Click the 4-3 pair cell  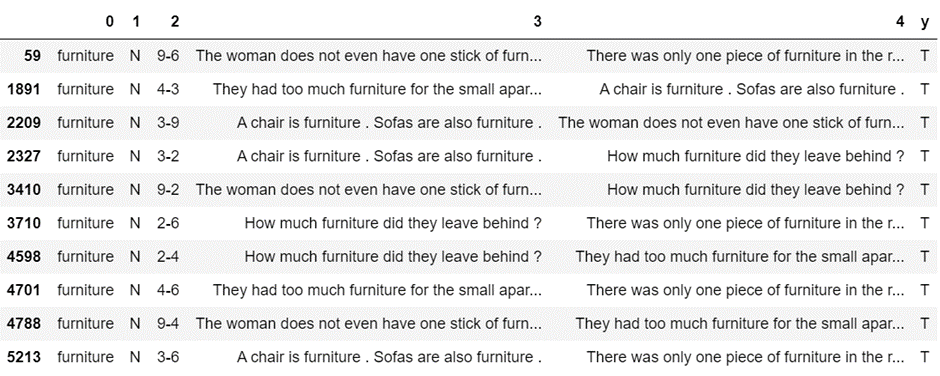167,89
